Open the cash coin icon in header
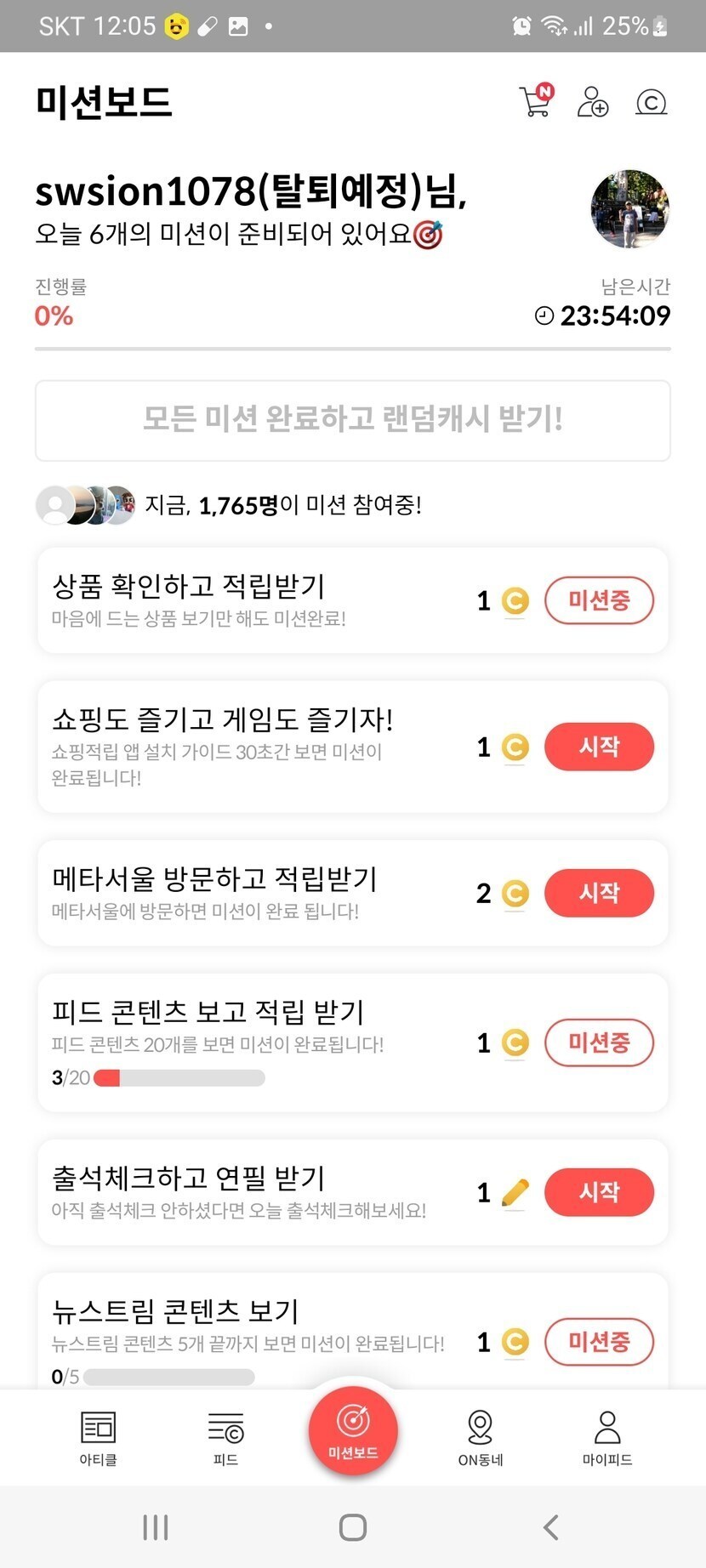Screen dimensions: 706x1568 [x=652, y=102]
